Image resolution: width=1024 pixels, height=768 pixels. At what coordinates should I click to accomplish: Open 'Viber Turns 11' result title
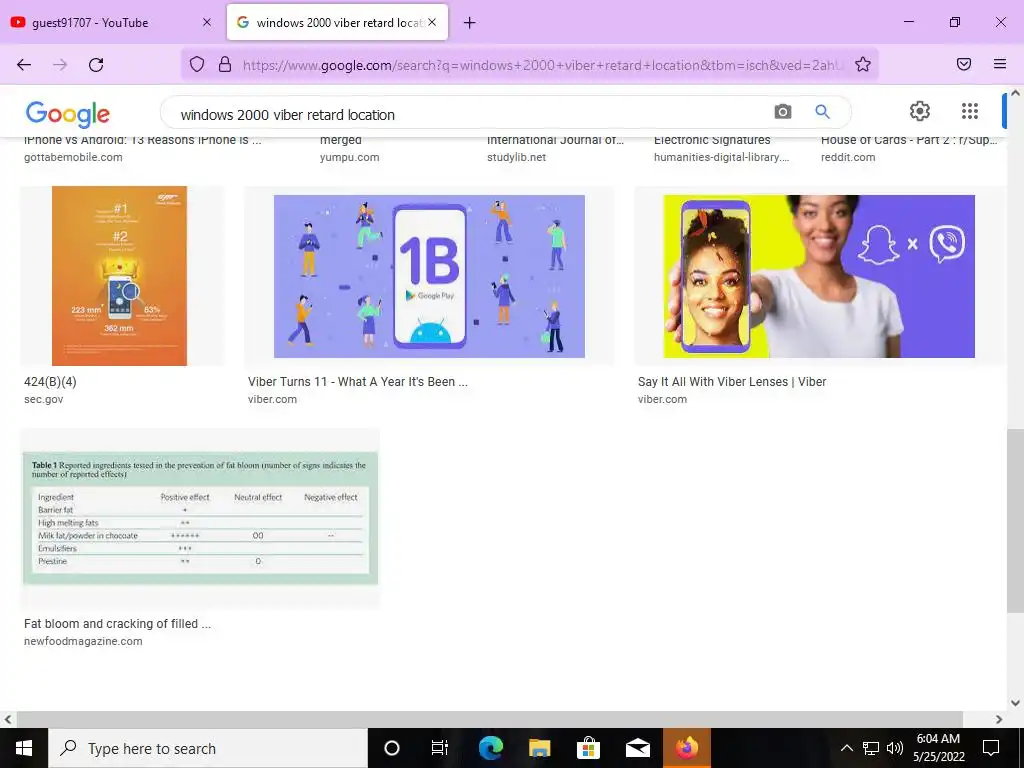coord(358,382)
